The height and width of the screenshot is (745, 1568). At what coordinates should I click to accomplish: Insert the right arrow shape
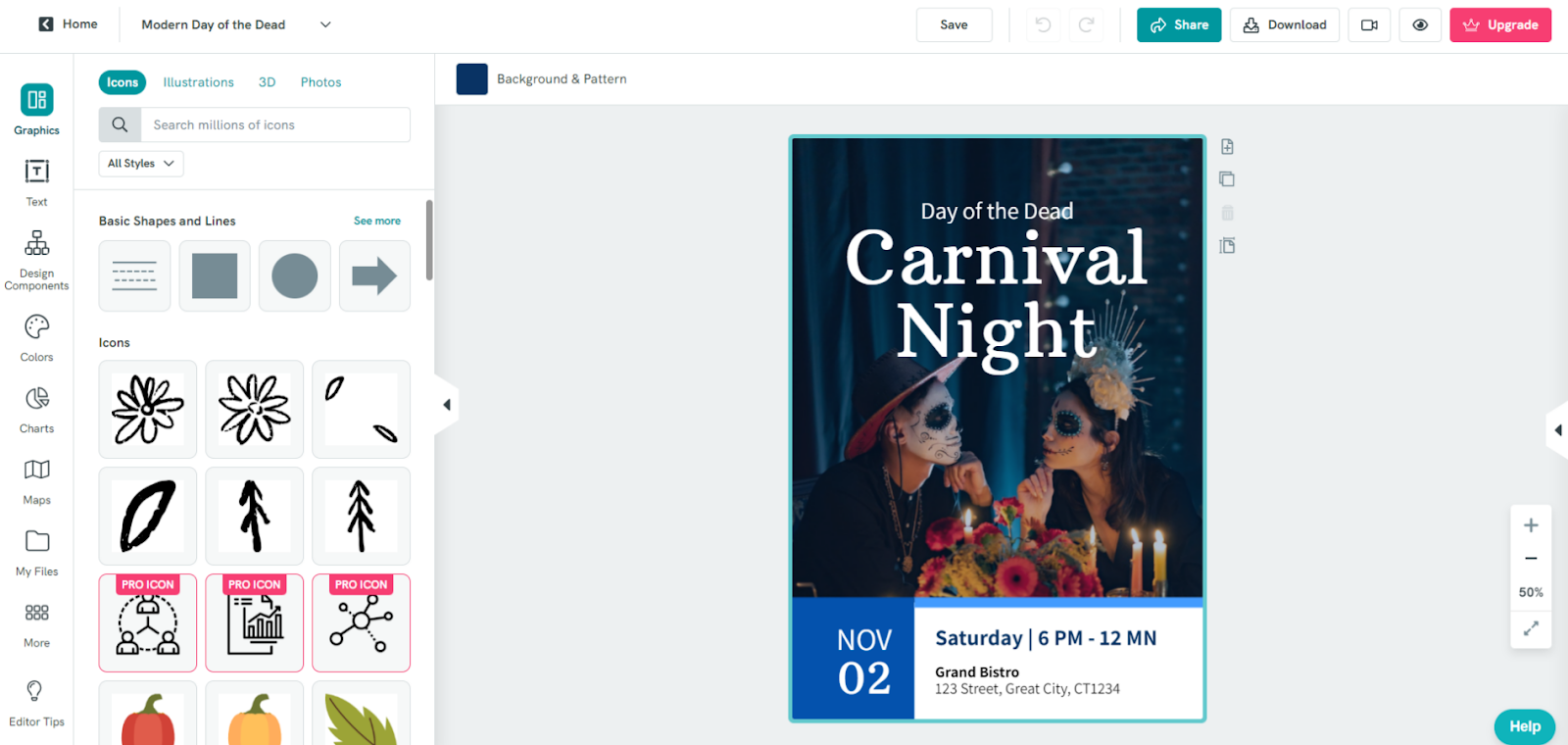[374, 276]
